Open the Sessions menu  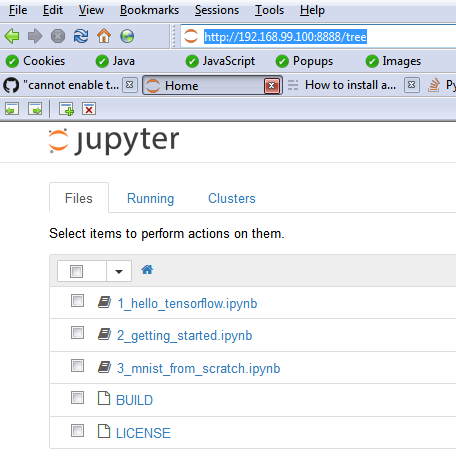(x=217, y=10)
